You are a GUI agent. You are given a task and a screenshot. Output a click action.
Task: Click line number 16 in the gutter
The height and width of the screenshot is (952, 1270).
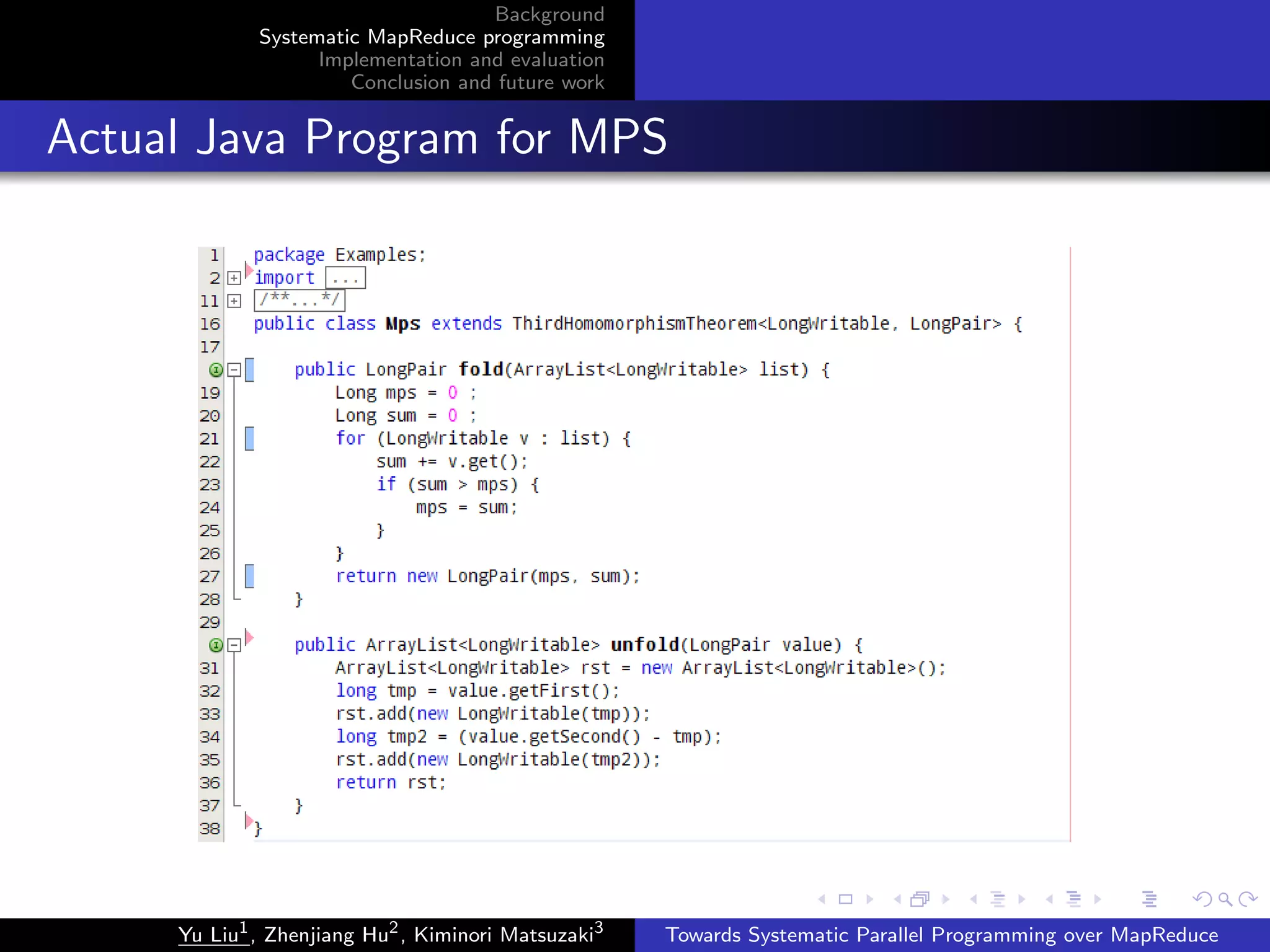210,324
